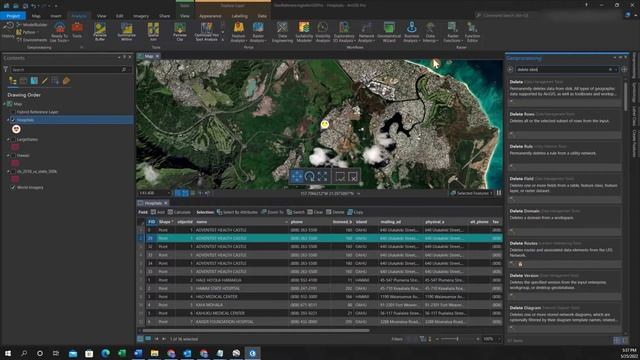Activate the pan arrows tool on map overlay
640x360 pixels.
(x=297, y=176)
